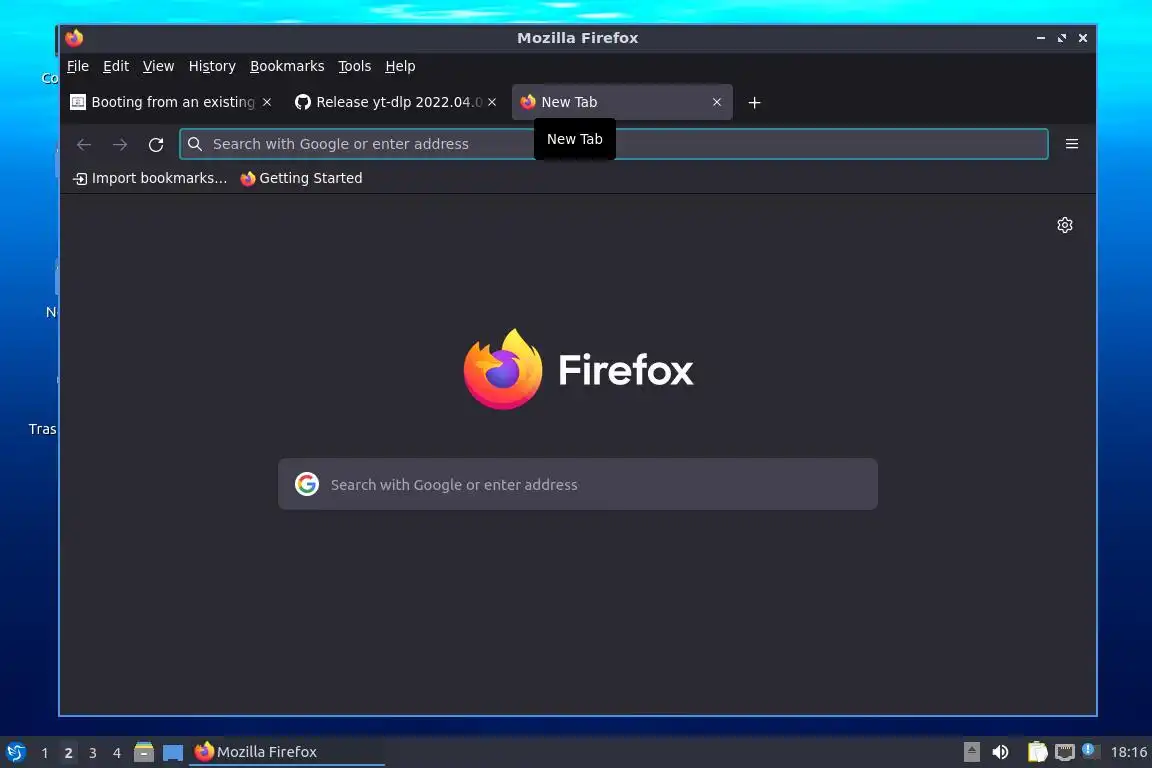
Task: Switch to workspace 1 in the taskbar
Action: [45, 753]
